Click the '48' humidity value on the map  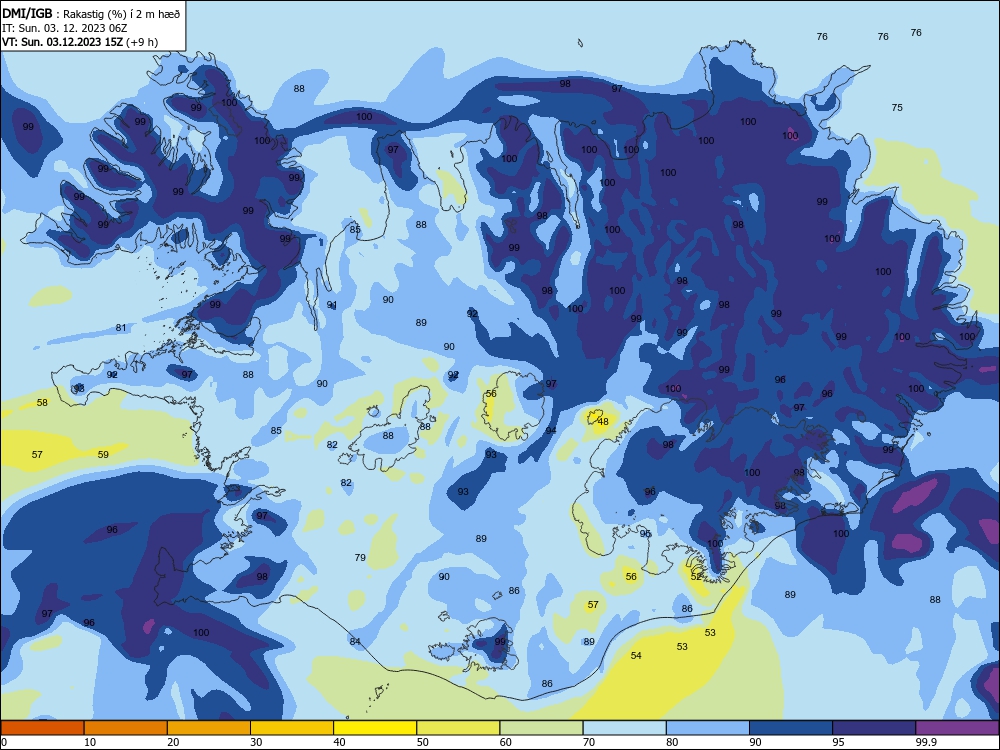point(603,422)
